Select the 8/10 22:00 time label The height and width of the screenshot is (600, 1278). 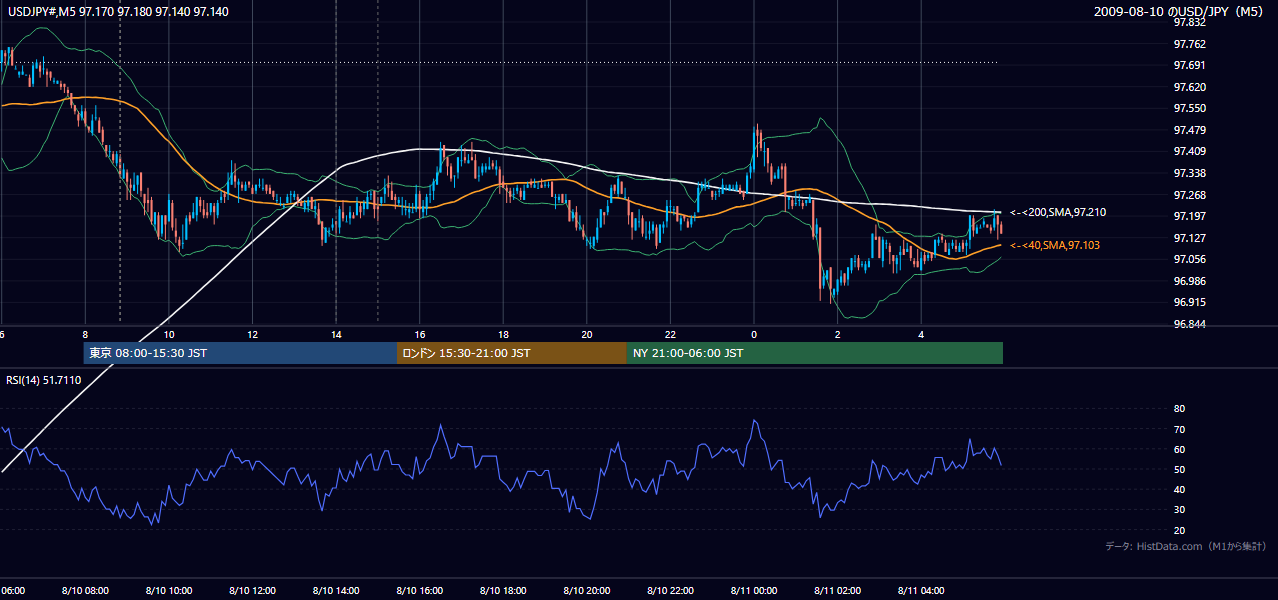coord(671,591)
